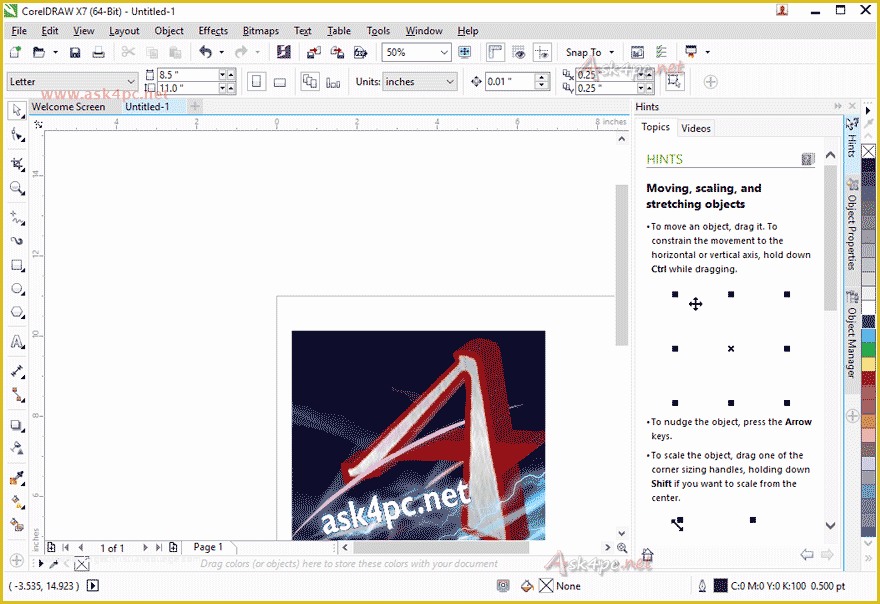Open Object Manager docker tab
The width and height of the screenshot is (880, 604).
852,335
